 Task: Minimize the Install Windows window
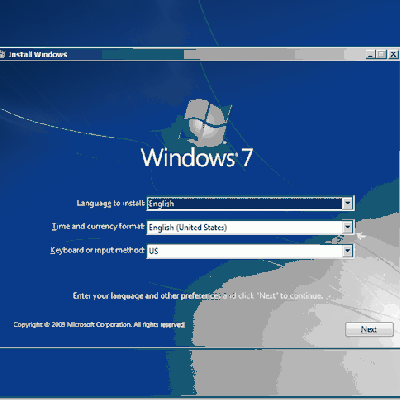tap(371, 54)
